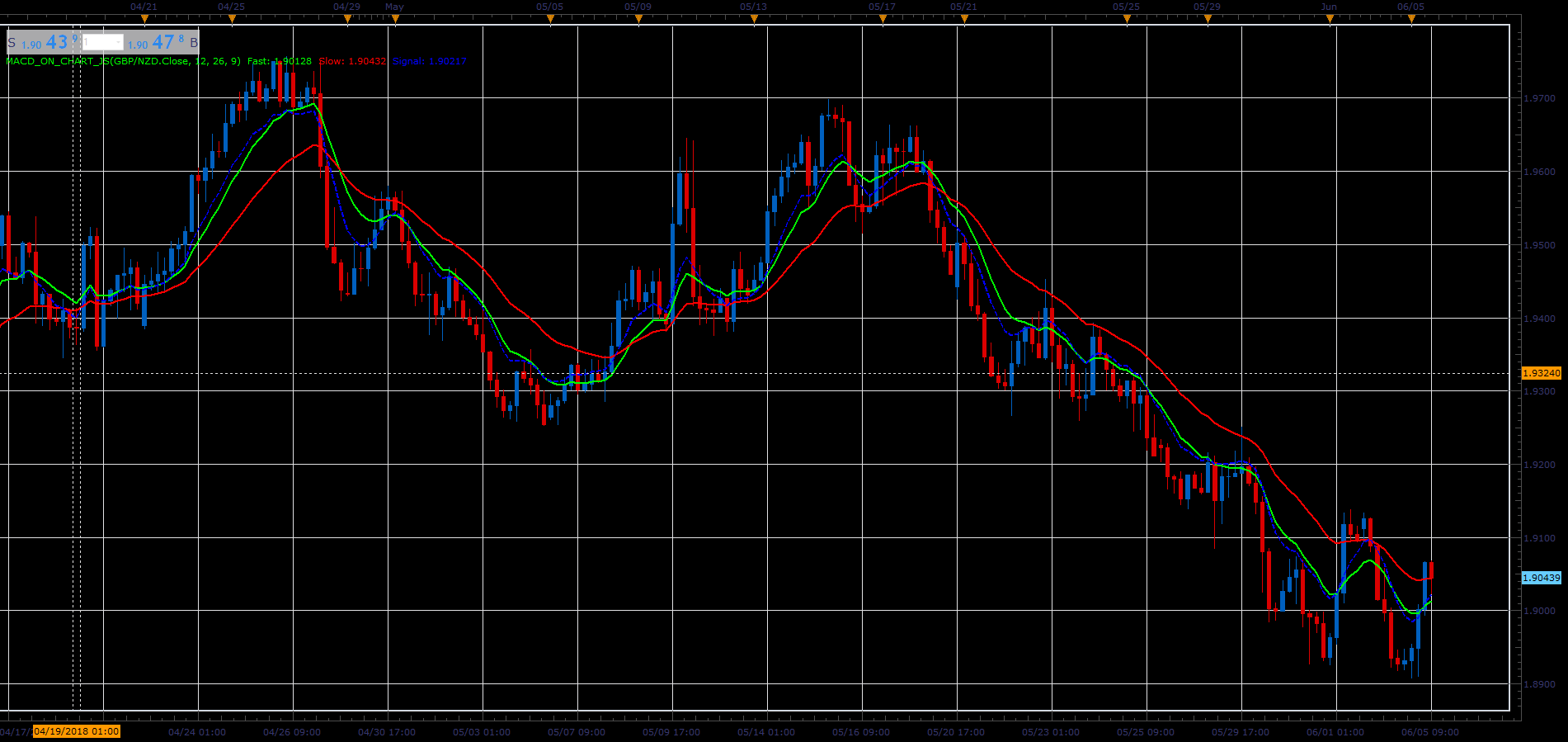Click the green Fast: 1.90128 value

coord(280,61)
